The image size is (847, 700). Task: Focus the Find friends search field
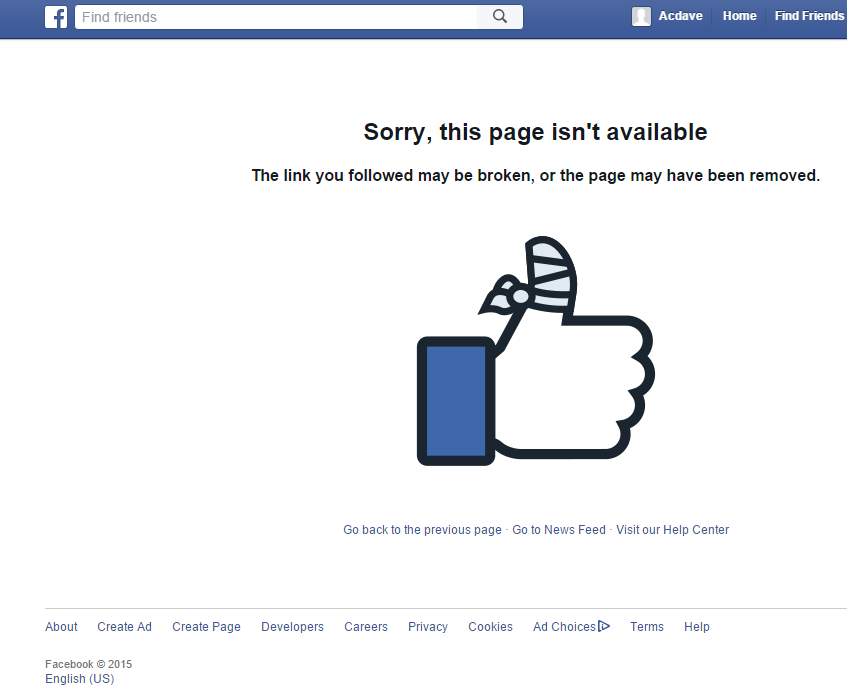click(x=276, y=17)
